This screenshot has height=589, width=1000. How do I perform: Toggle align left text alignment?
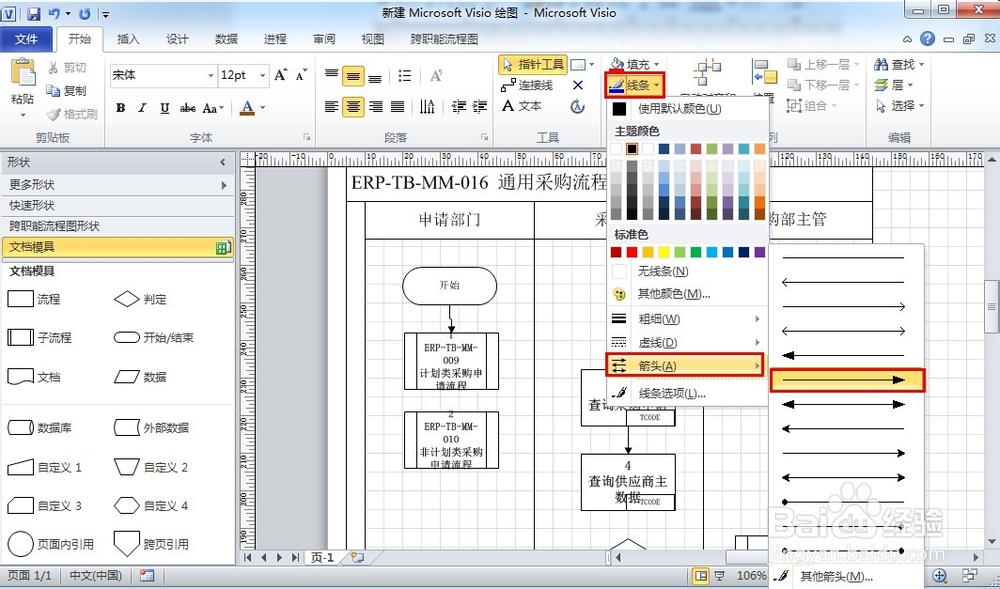[x=331, y=106]
